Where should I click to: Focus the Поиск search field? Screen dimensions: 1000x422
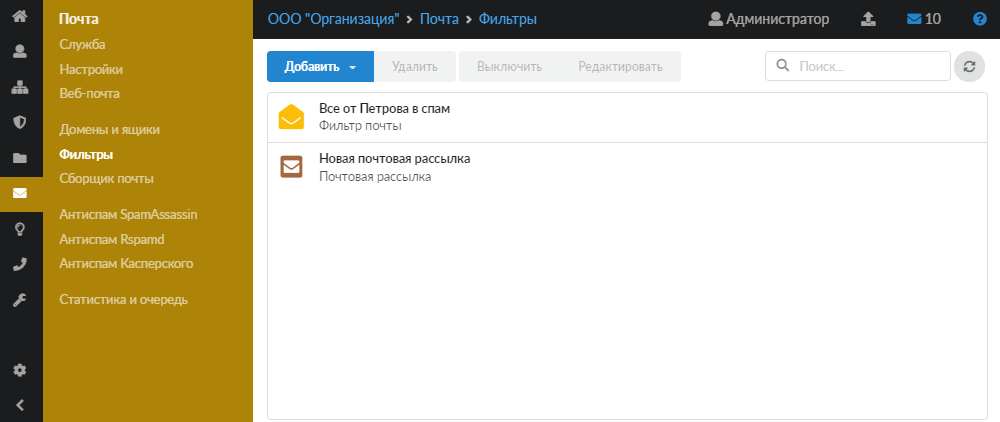[x=858, y=66]
